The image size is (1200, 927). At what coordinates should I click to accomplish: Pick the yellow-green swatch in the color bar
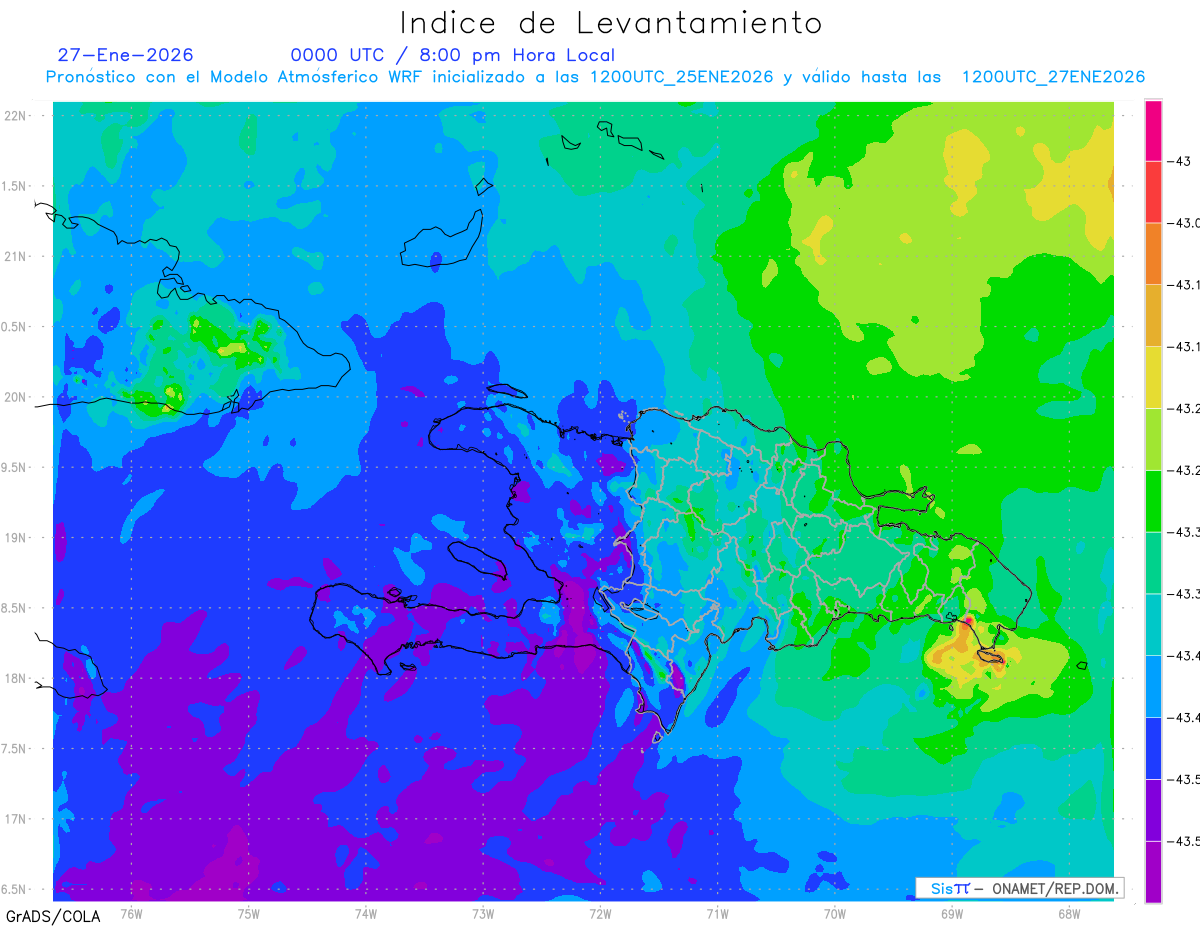[x=1153, y=439]
